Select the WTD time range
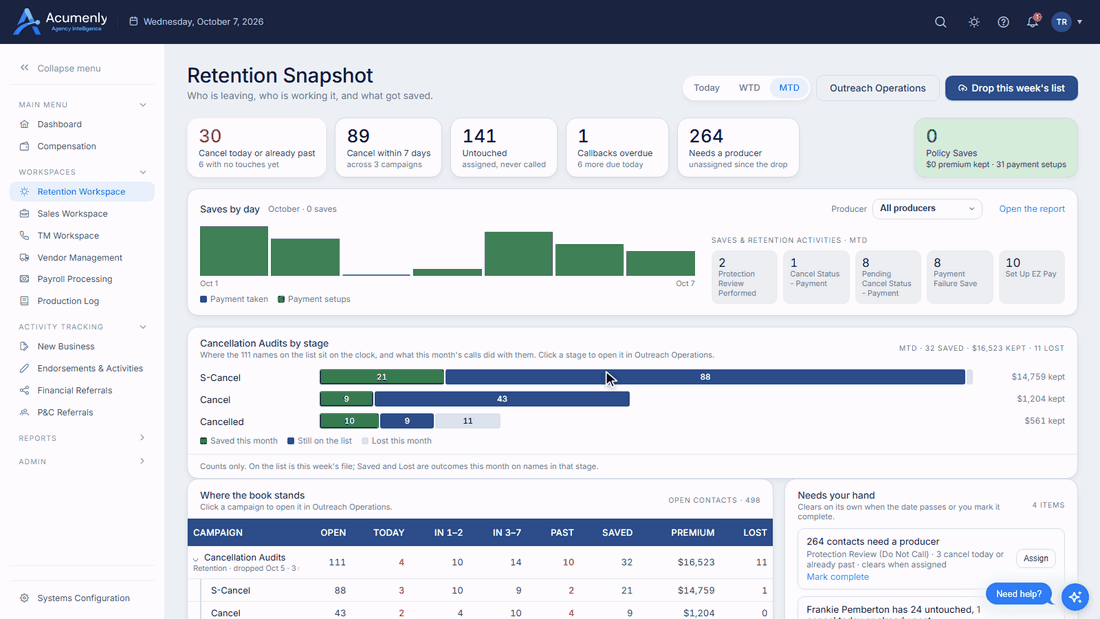The width and height of the screenshot is (1100, 619). [749, 88]
